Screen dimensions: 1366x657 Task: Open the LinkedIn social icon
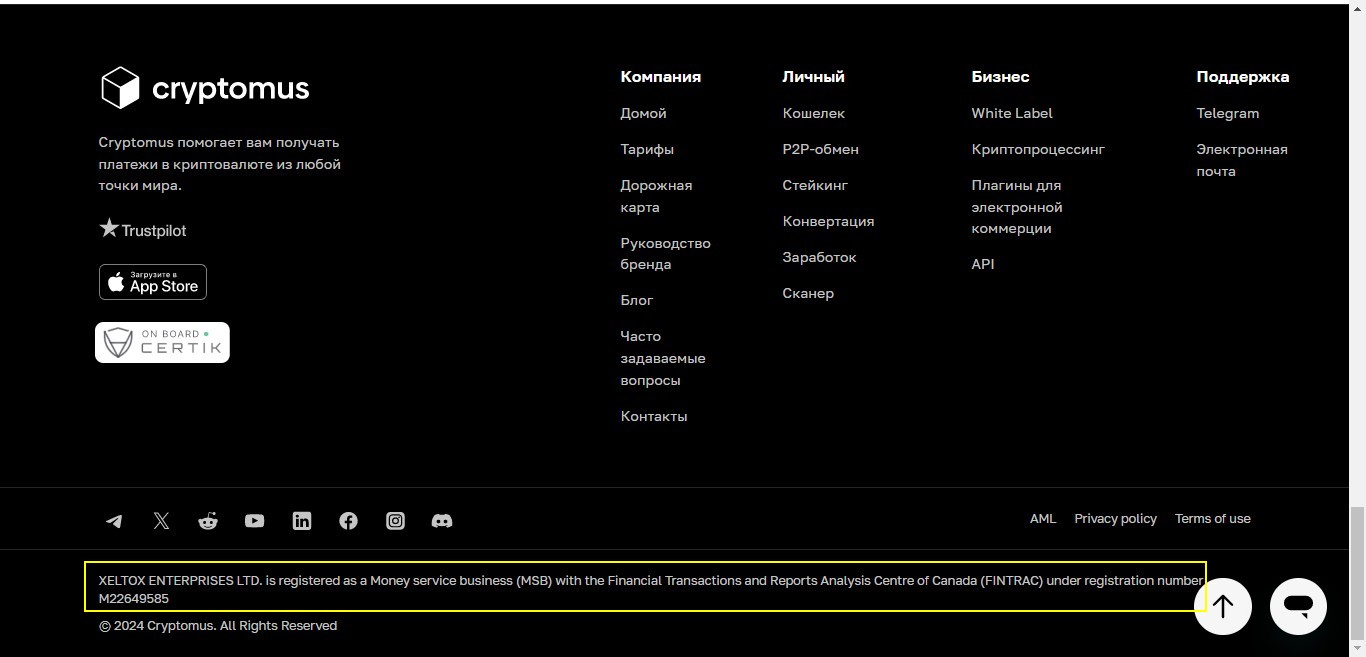click(302, 521)
